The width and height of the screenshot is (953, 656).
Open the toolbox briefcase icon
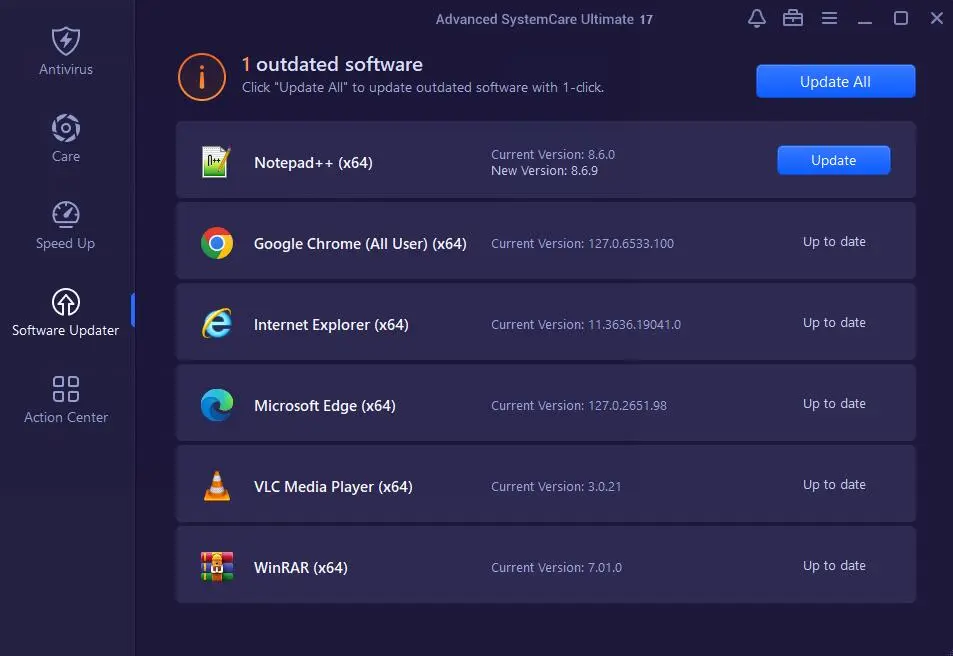(x=793, y=18)
